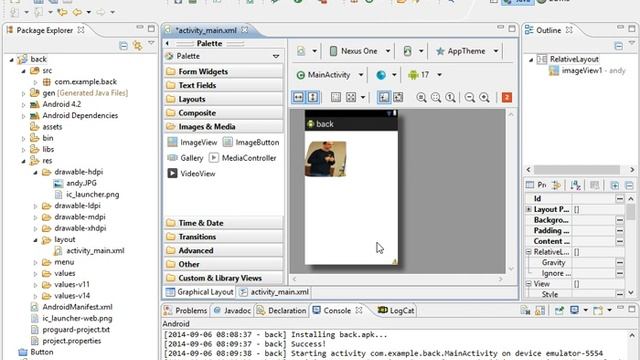
Task: Open the Time & Date palette category
Action: click(x=223, y=223)
